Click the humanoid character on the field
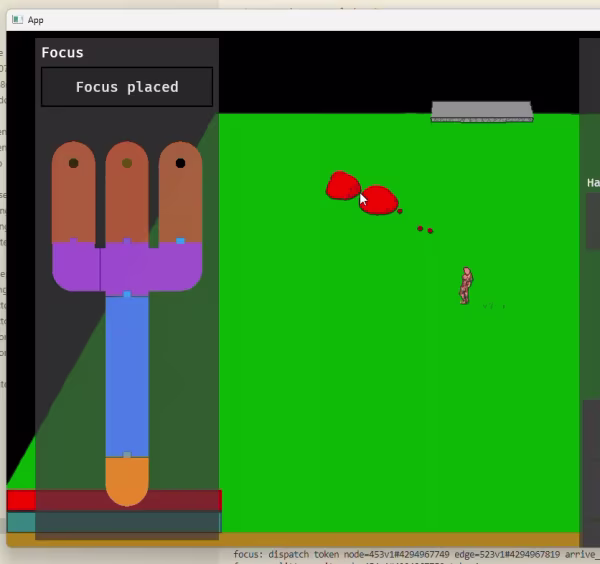600x564 pixels. pyautogui.click(x=466, y=285)
